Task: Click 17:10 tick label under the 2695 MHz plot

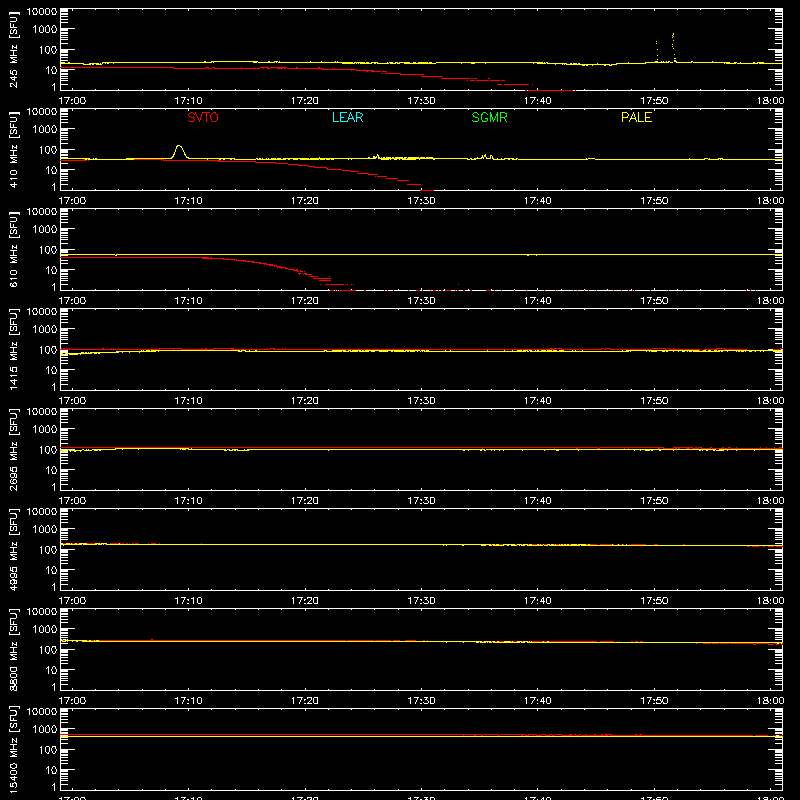Action: 188,501
